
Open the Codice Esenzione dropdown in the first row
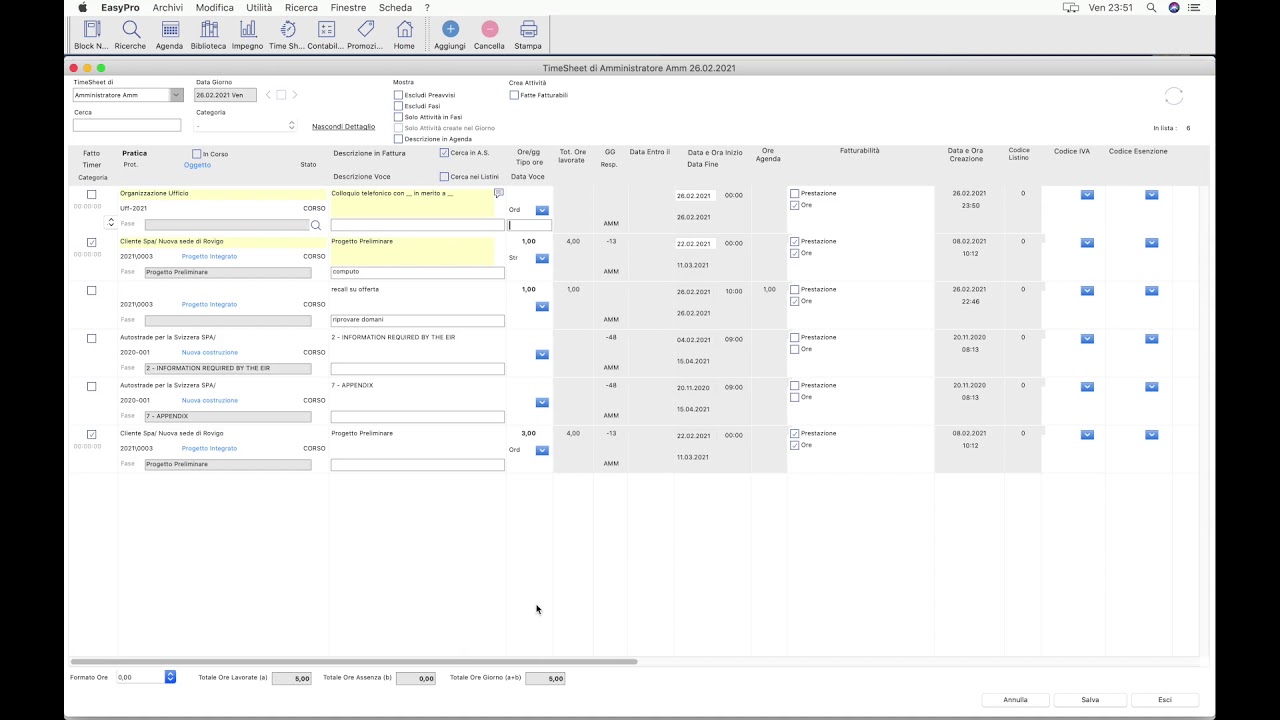(1151, 195)
